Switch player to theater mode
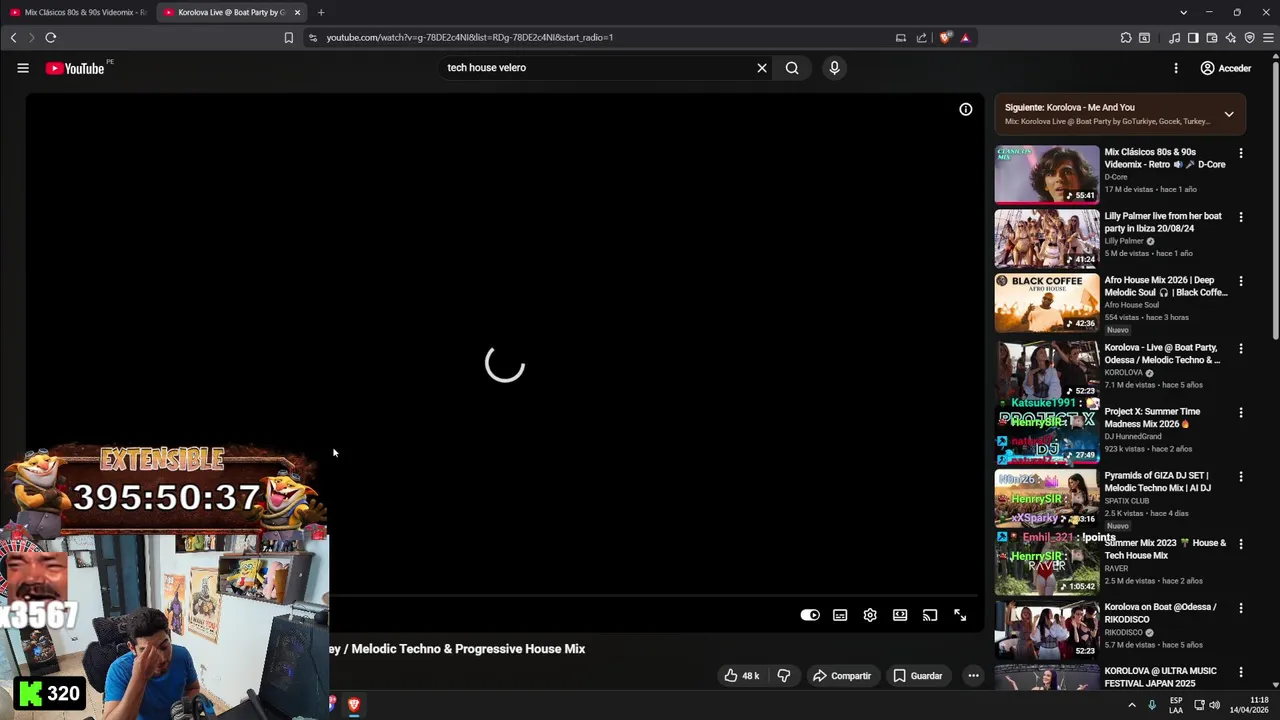Viewport: 1280px width, 720px height. click(900, 615)
